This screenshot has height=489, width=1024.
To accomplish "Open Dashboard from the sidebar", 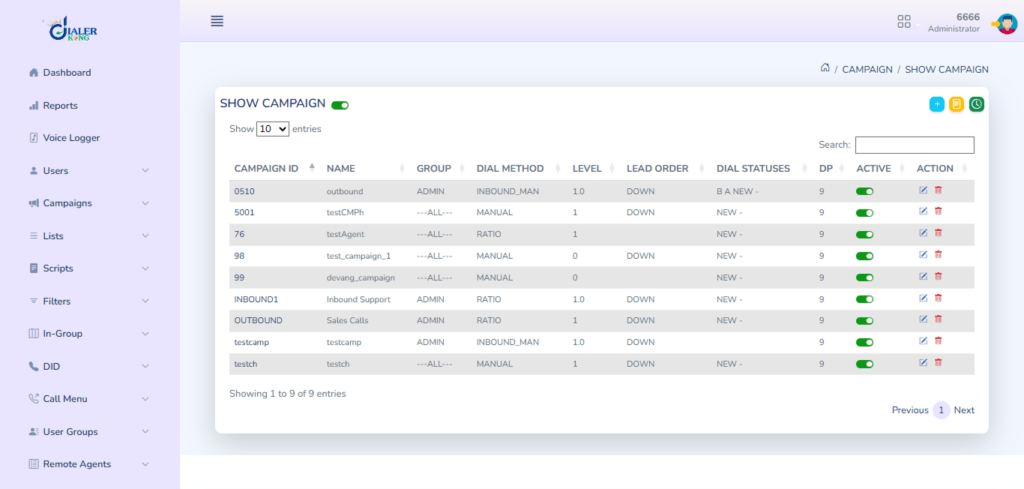I will pyautogui.click(x=66, y=73).
